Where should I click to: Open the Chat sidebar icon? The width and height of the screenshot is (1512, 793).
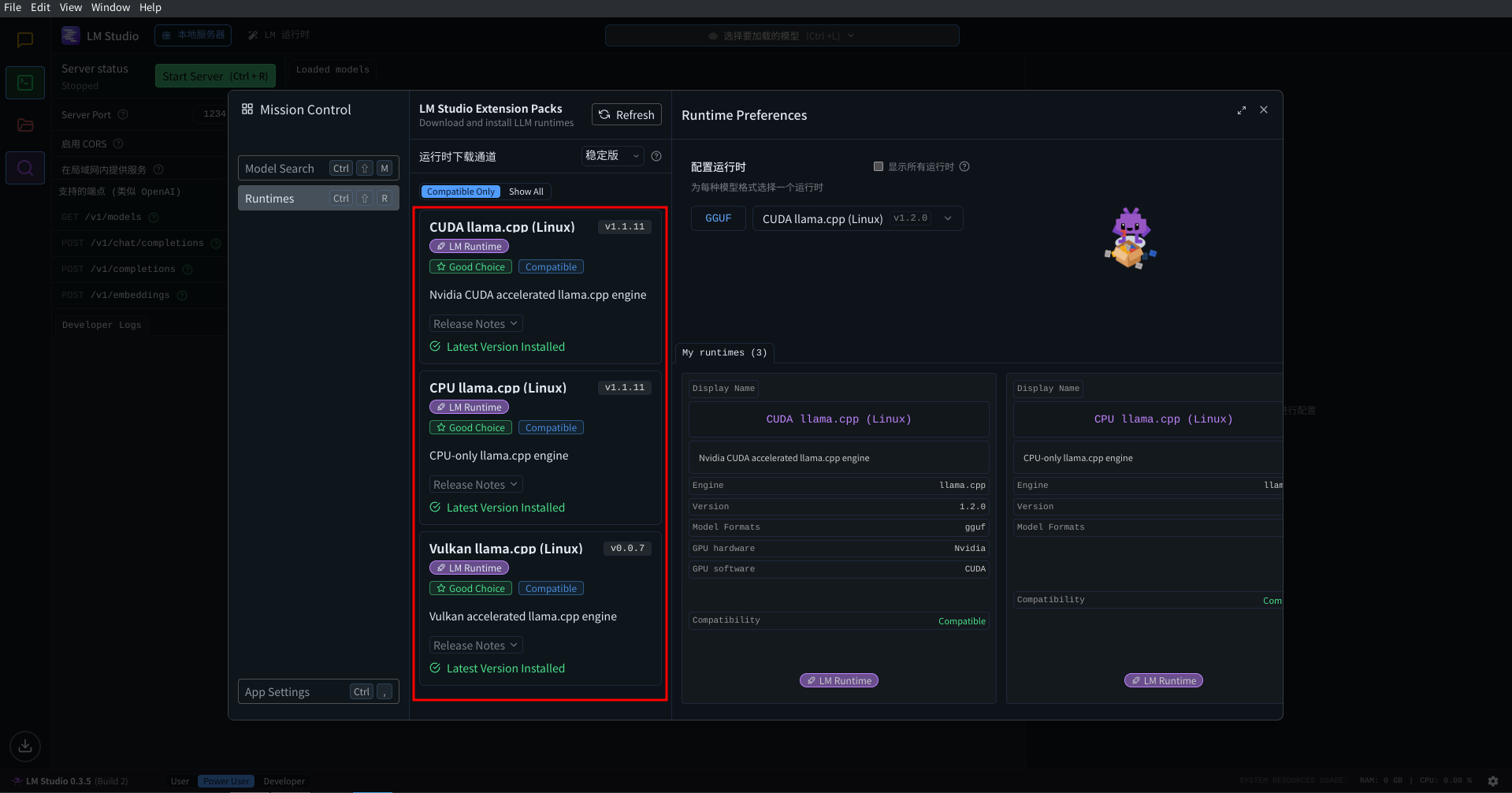pos(25,39)
